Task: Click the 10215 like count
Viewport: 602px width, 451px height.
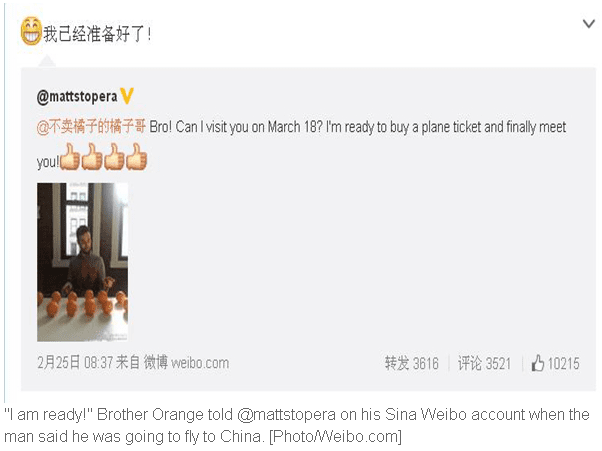Action: [x=563, y=363]
